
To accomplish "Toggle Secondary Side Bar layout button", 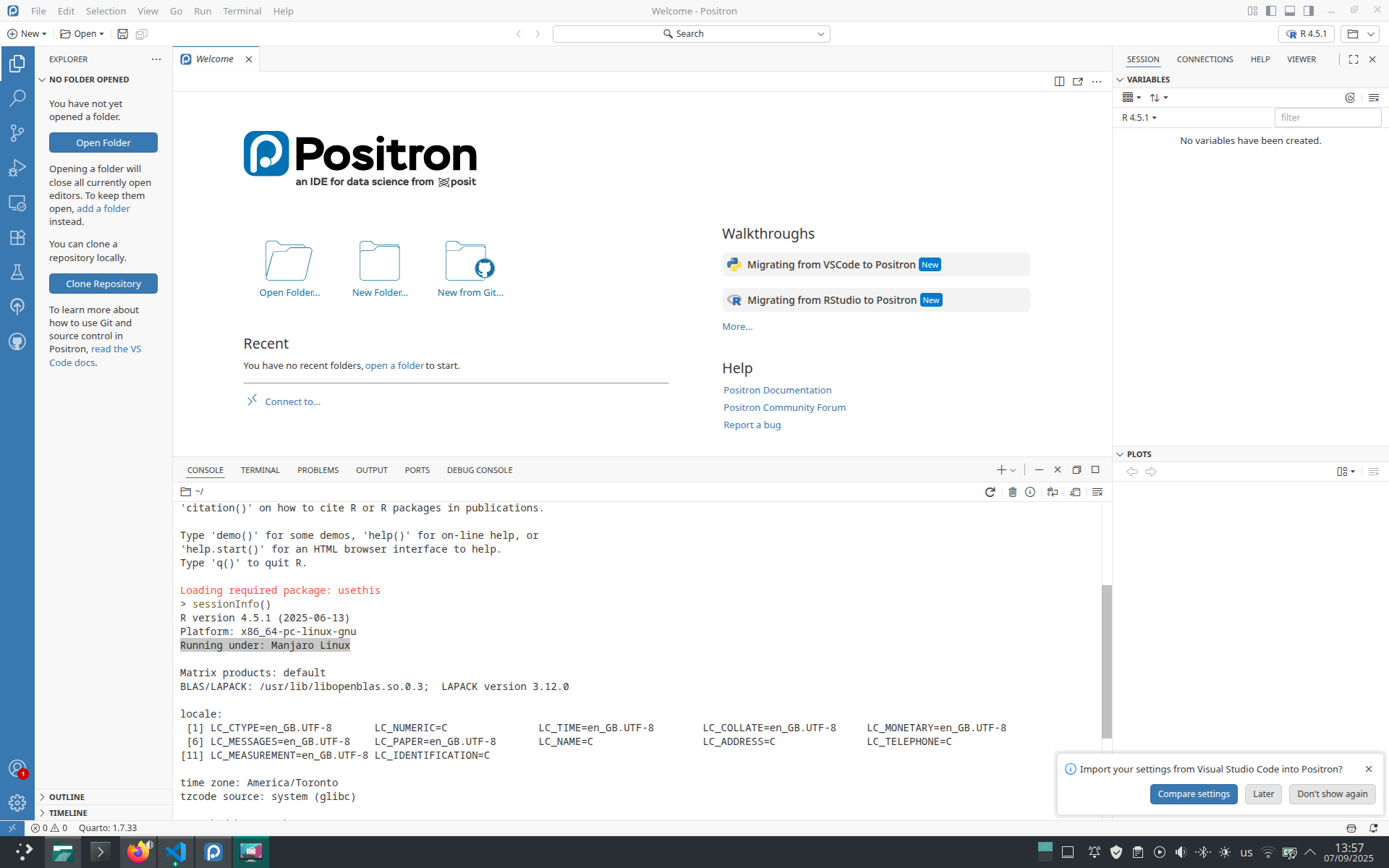I will coord(1309,11).
